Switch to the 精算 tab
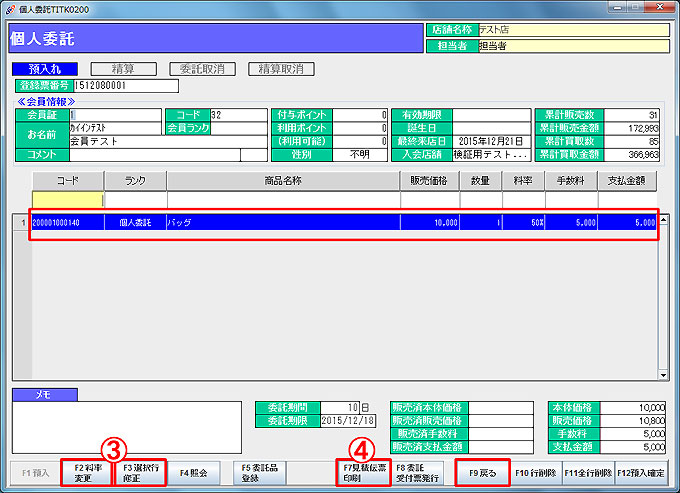The image size is (680, 493). pyautogui.click(x=124, y=69)
